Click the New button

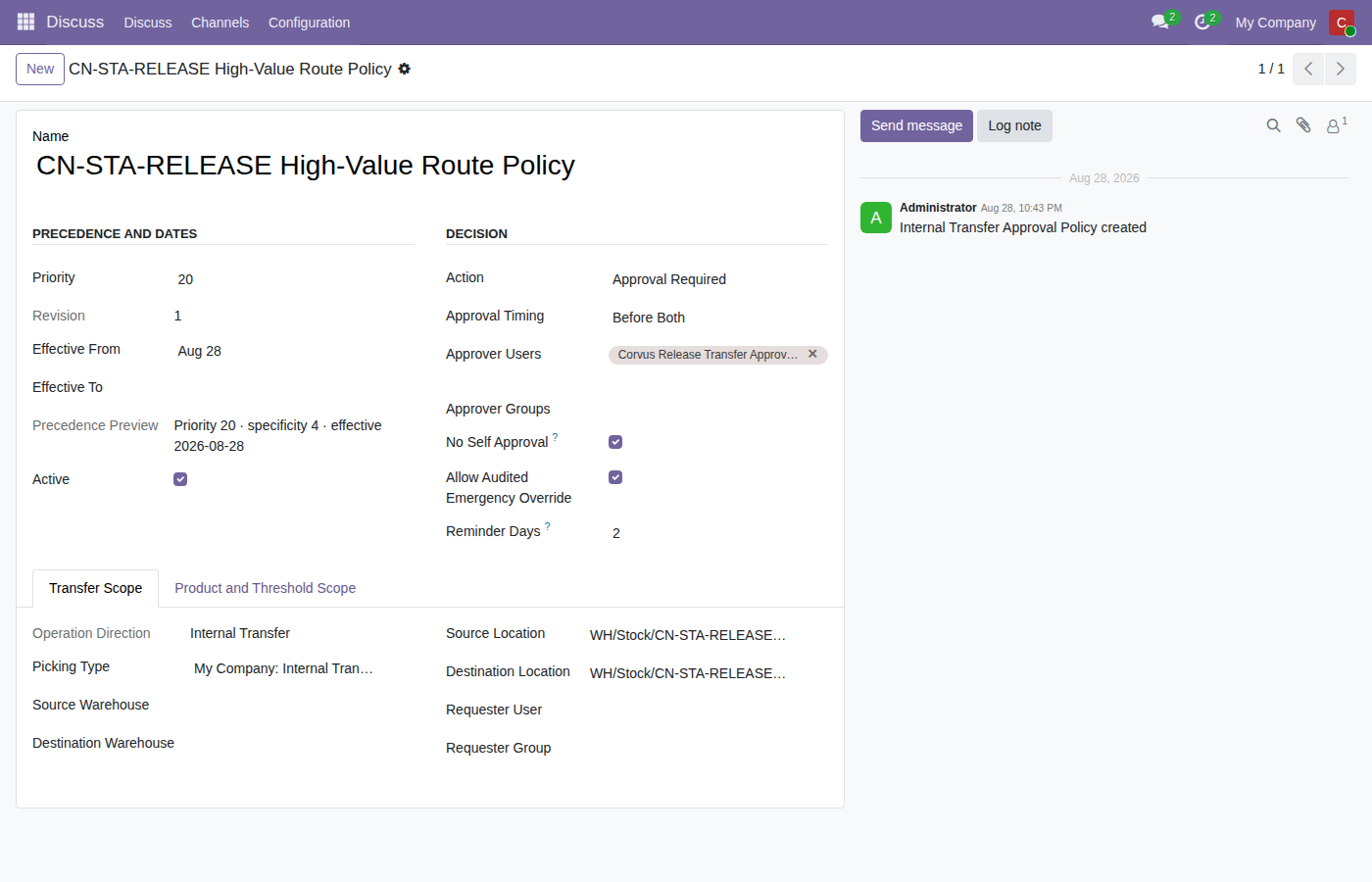point(40,69)
